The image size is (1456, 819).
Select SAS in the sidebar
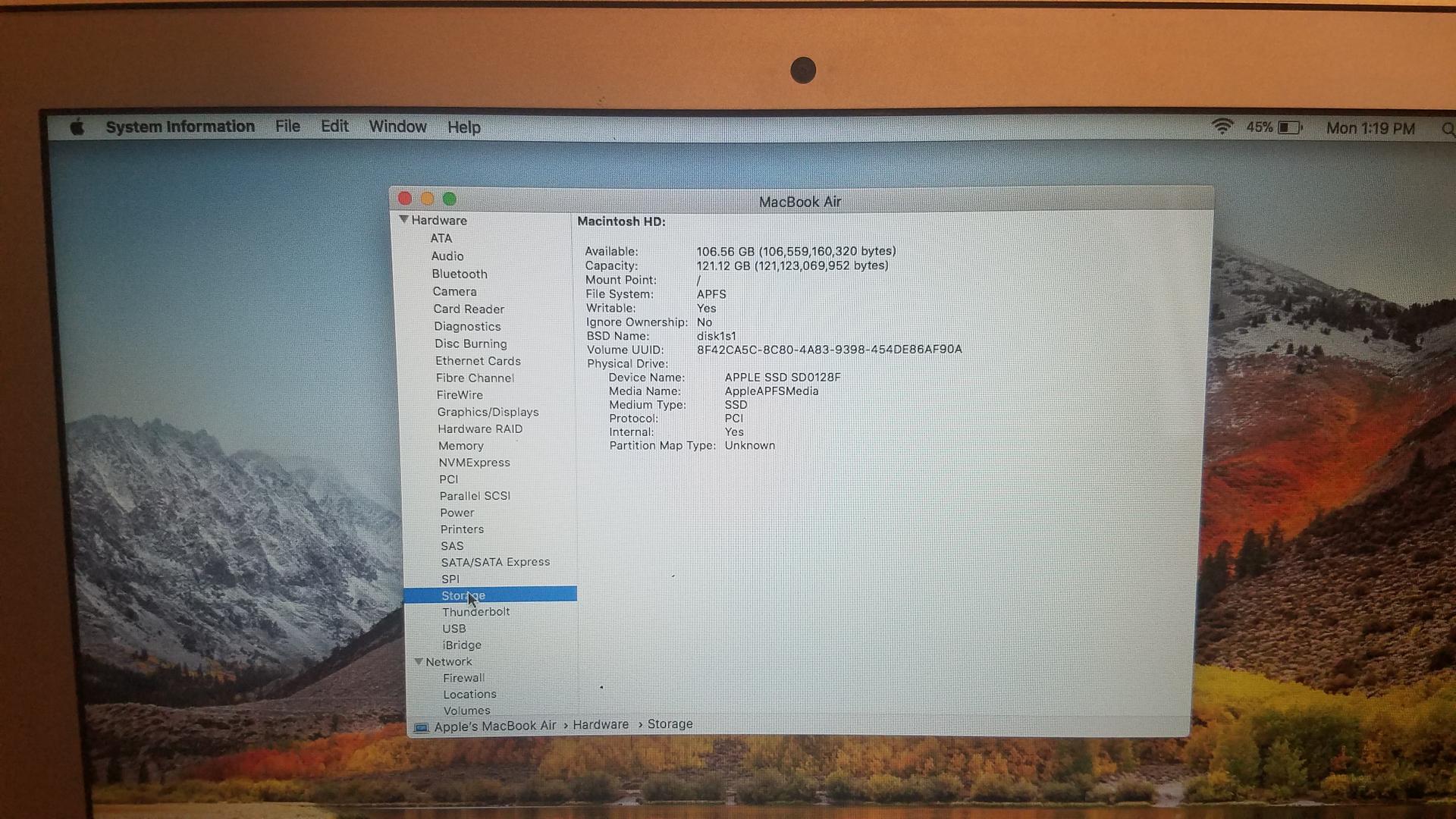point(452,546)
